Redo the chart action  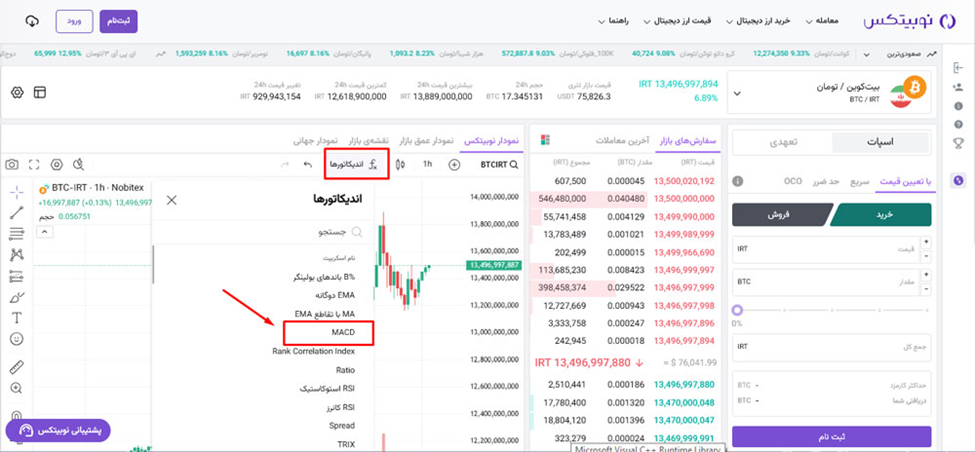285,165
